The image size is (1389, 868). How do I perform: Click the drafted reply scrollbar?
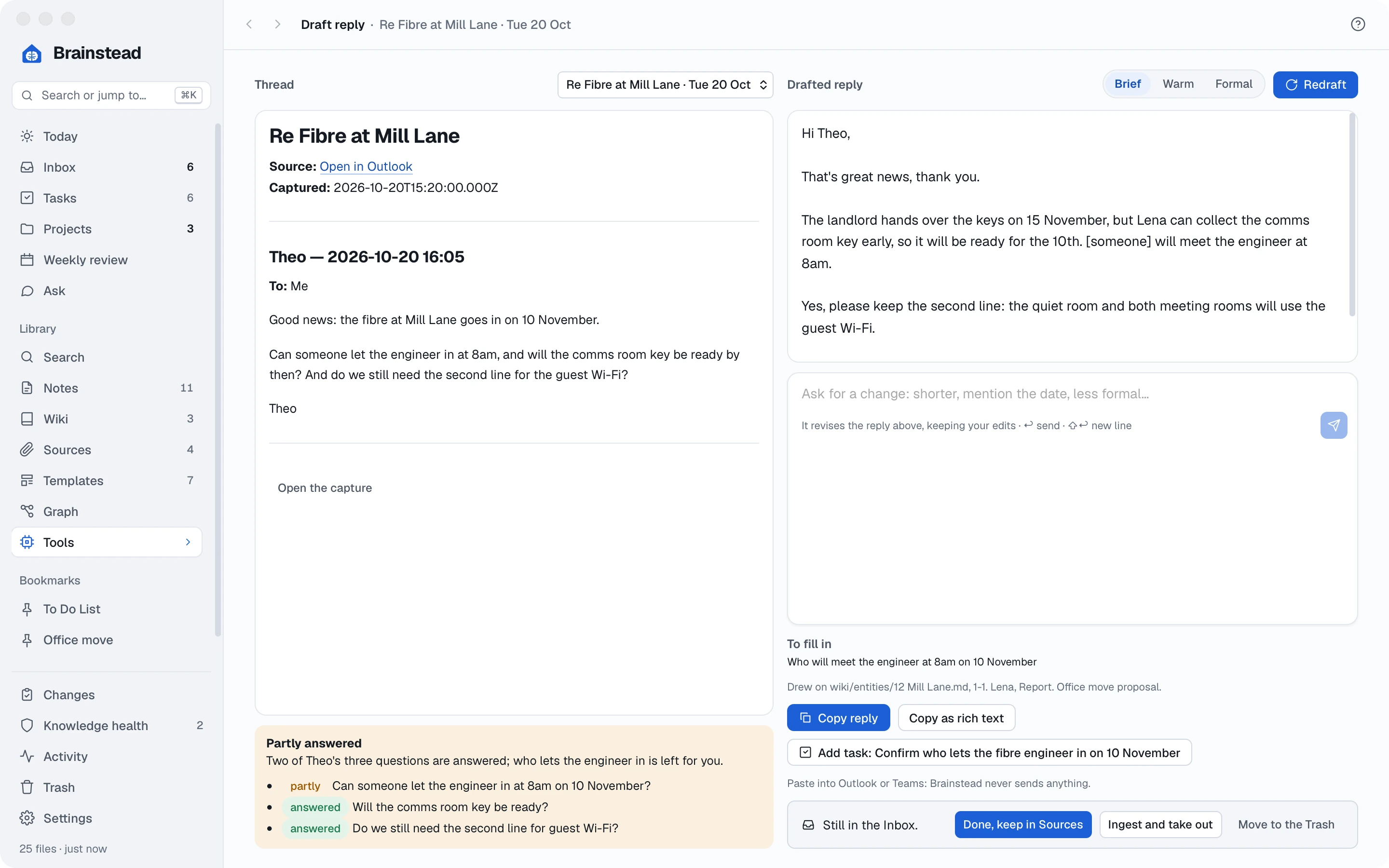pyautogui.click(x=1352, y=215)
